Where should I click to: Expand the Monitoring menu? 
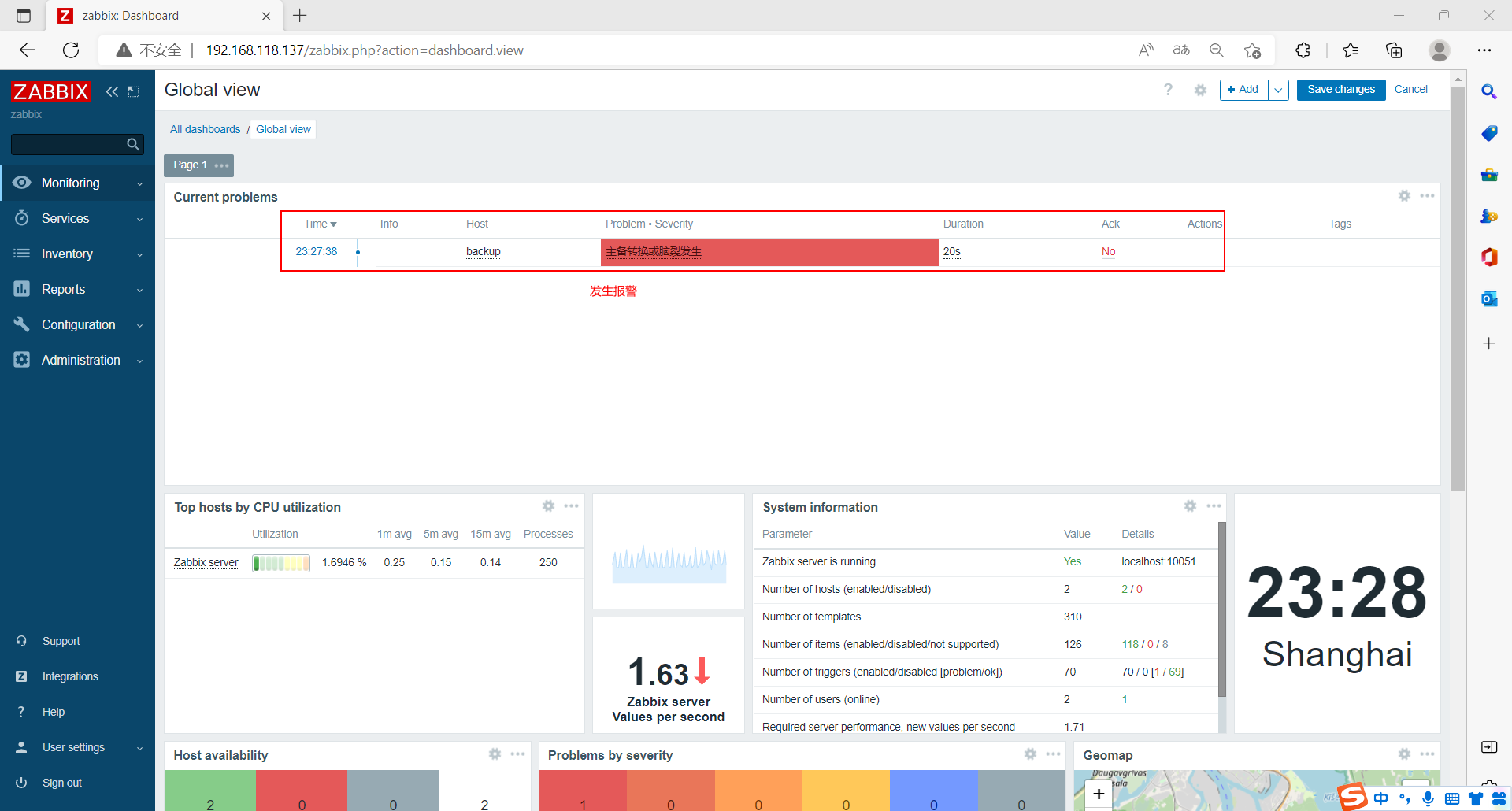point(78,183)
